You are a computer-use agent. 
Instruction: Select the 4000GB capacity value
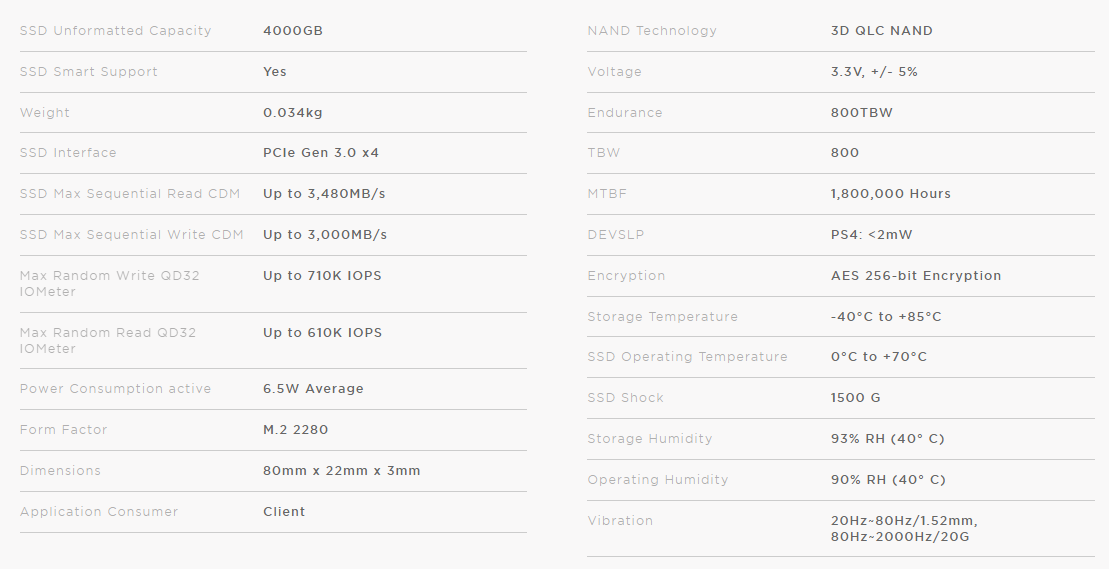tap(293, 31)
